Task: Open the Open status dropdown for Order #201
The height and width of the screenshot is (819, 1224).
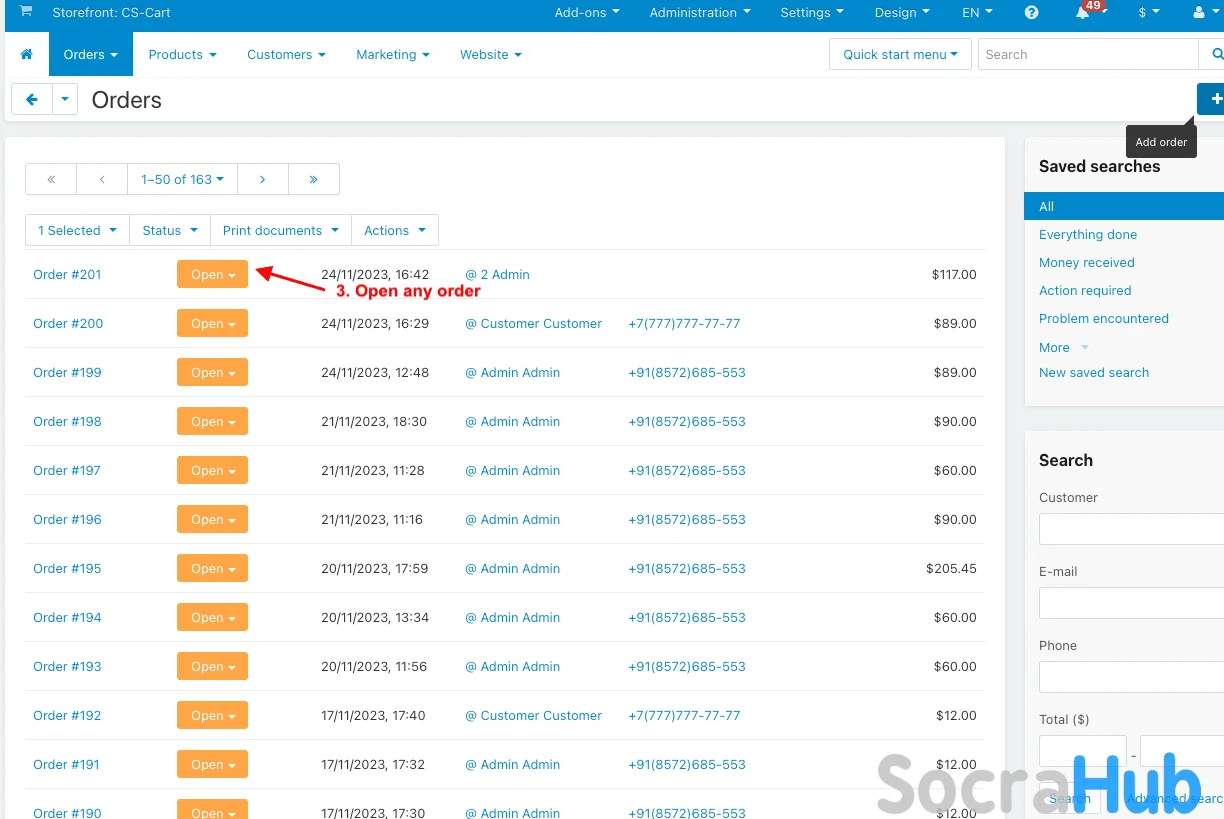Action: point(212,274)
